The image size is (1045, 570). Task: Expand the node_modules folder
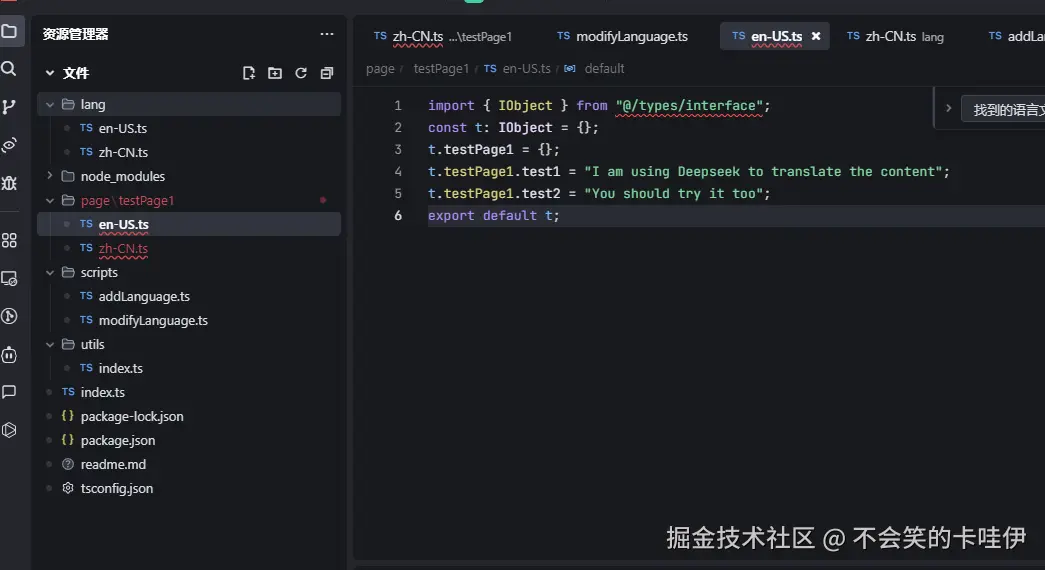[50, 176]
